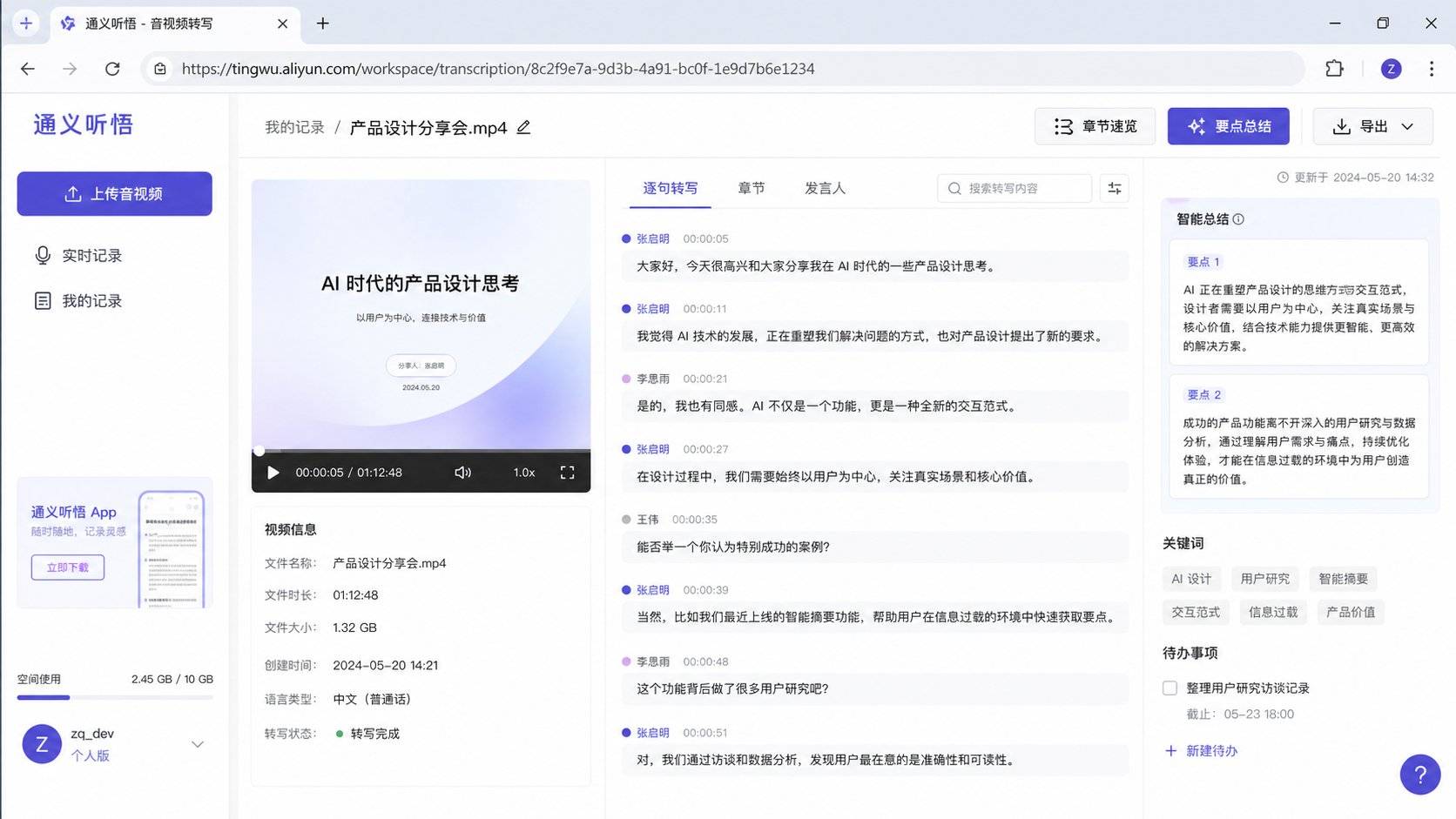
Task: Click the site info icon in address bar
Action: click(x=160, y=69)
